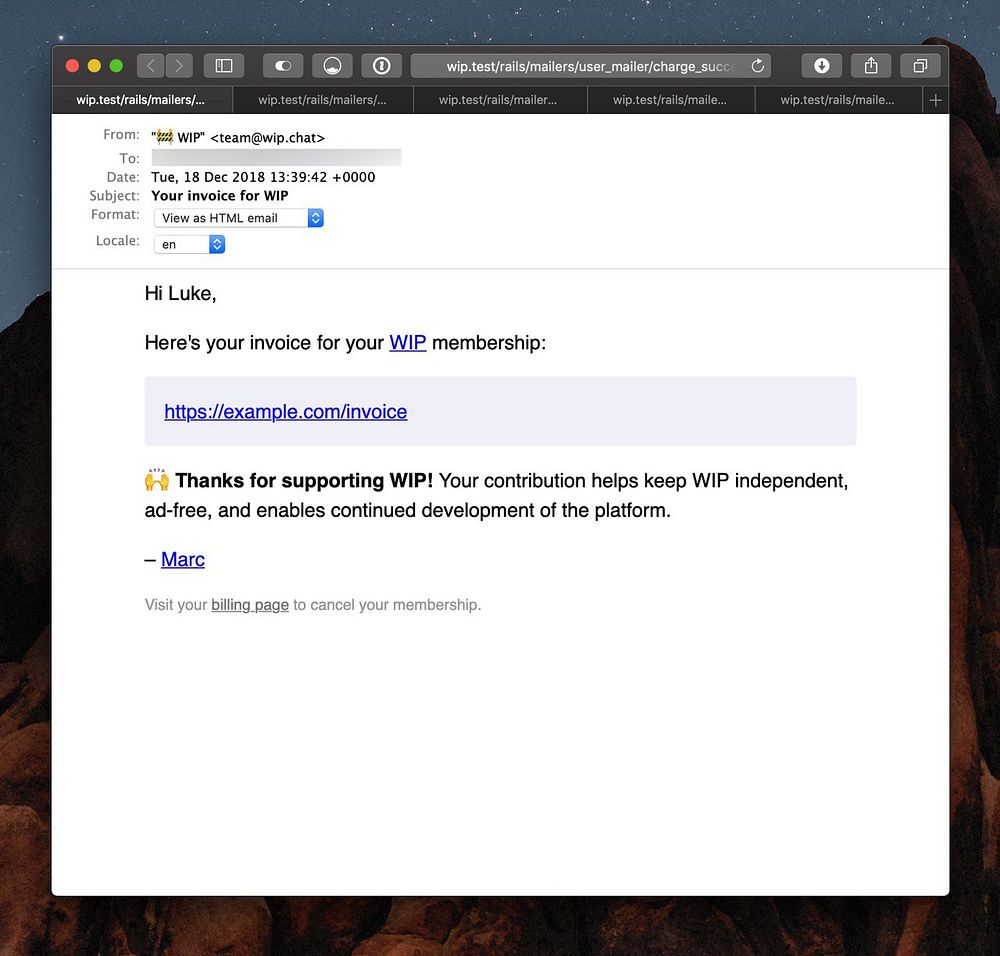Viewport: 1000px width, 956px height.
Task: Click the Hi Luke greeting text
Action: coord(180,293)
